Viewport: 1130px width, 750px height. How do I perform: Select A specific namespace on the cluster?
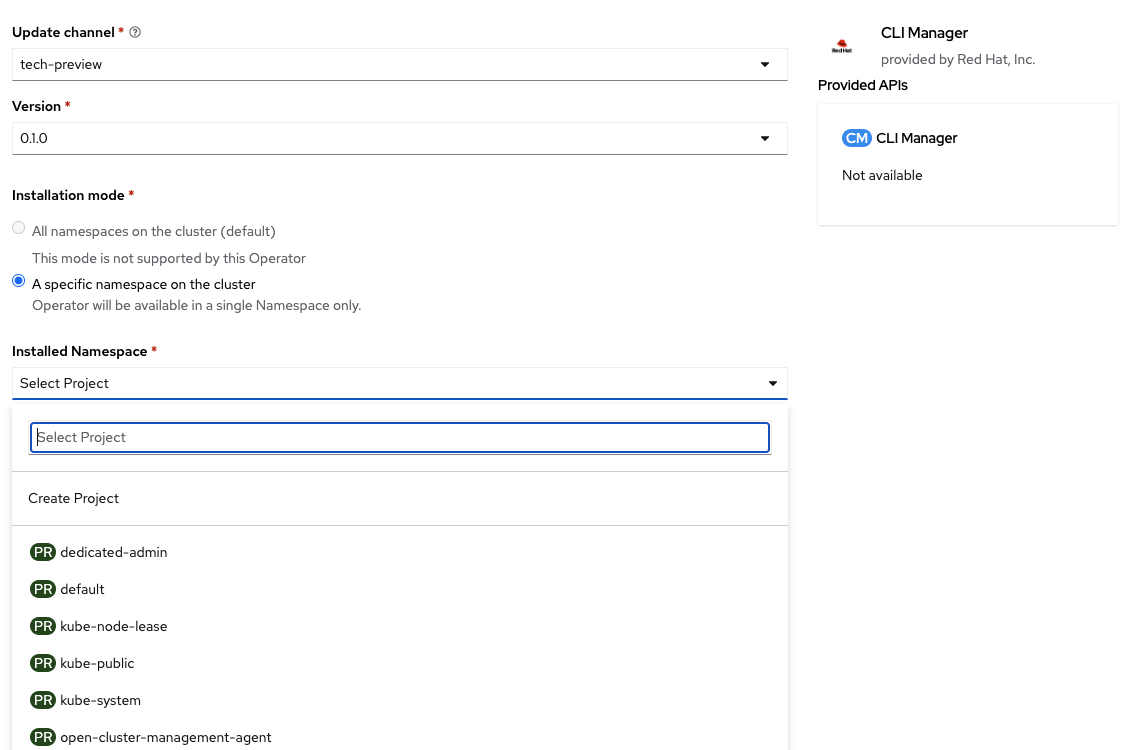(18, 282)
